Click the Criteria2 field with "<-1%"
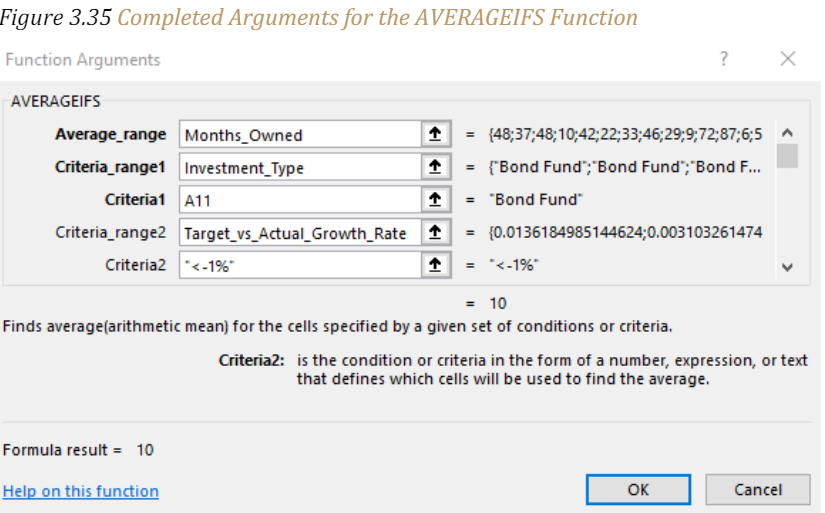Viewport: 825px width, 513px height. click(x=300, y=265)
